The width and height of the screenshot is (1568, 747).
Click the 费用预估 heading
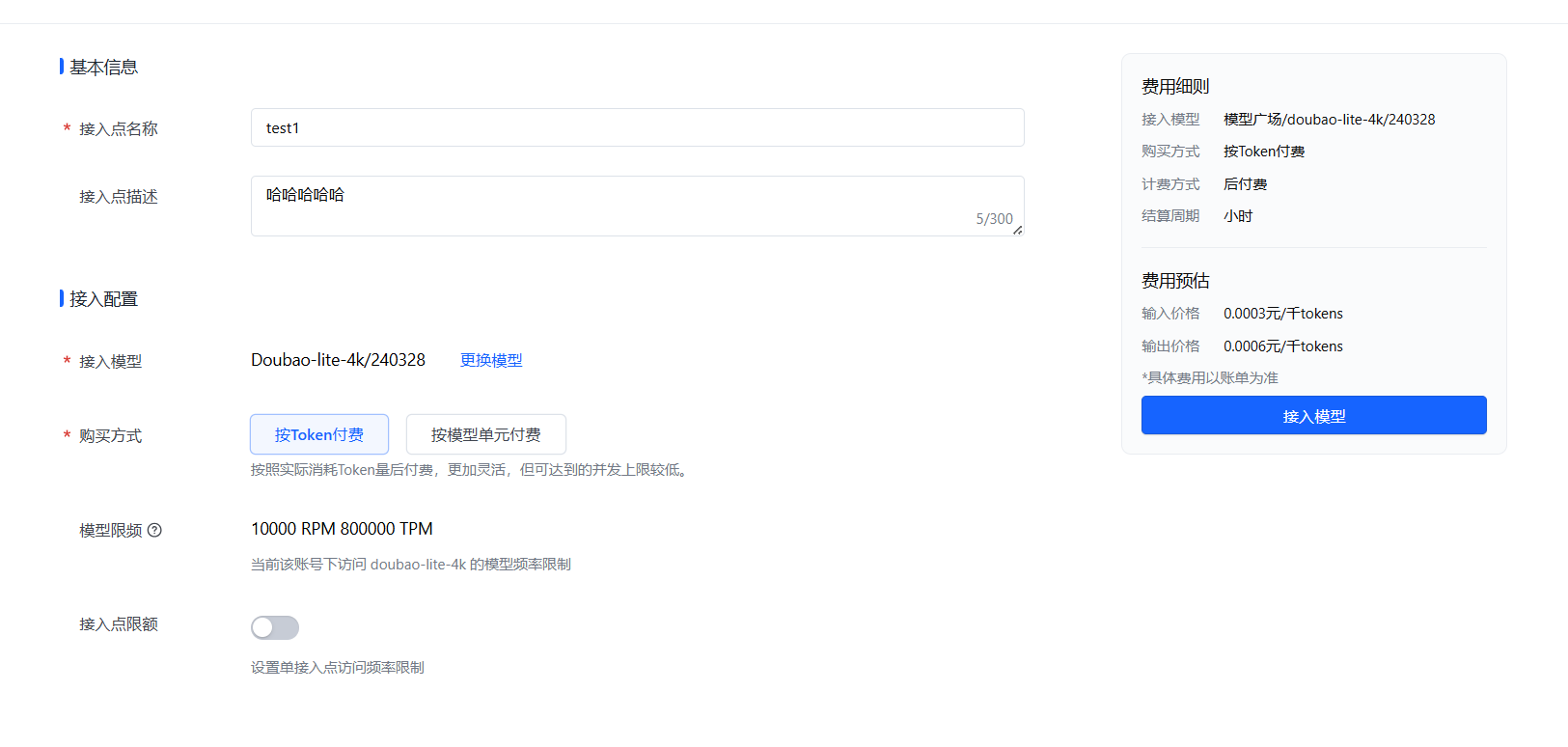coord(1175,281)
